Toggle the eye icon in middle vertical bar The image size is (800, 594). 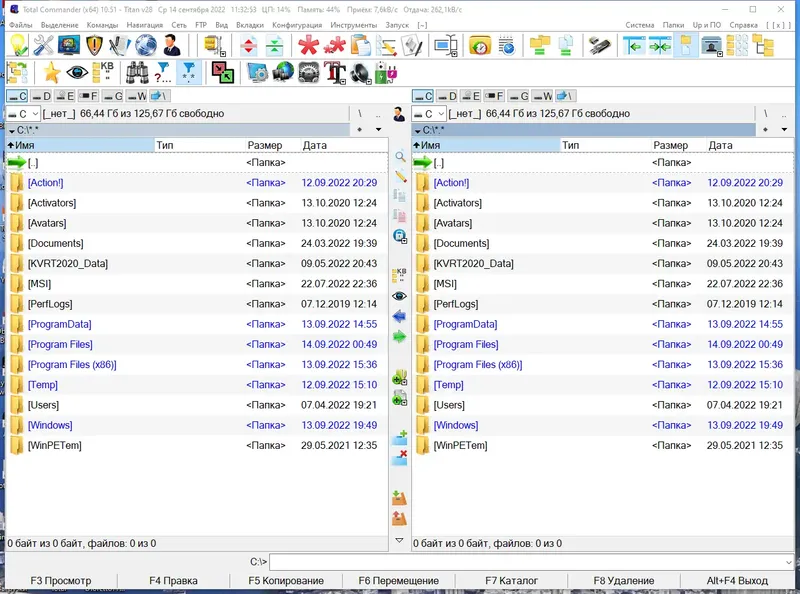pos(399,296)
